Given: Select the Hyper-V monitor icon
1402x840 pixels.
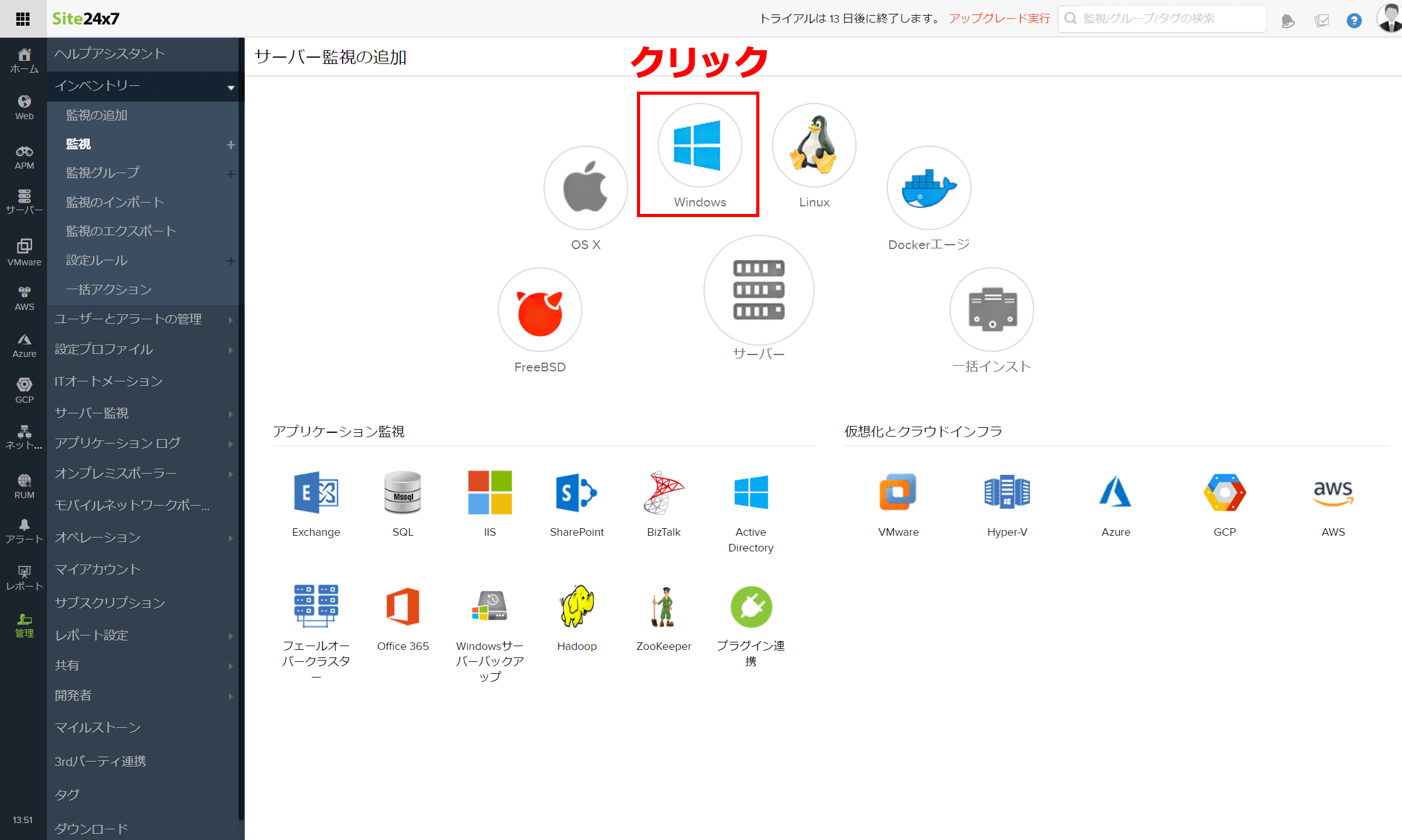Looking at the screenshot, I should [1007, 492].
